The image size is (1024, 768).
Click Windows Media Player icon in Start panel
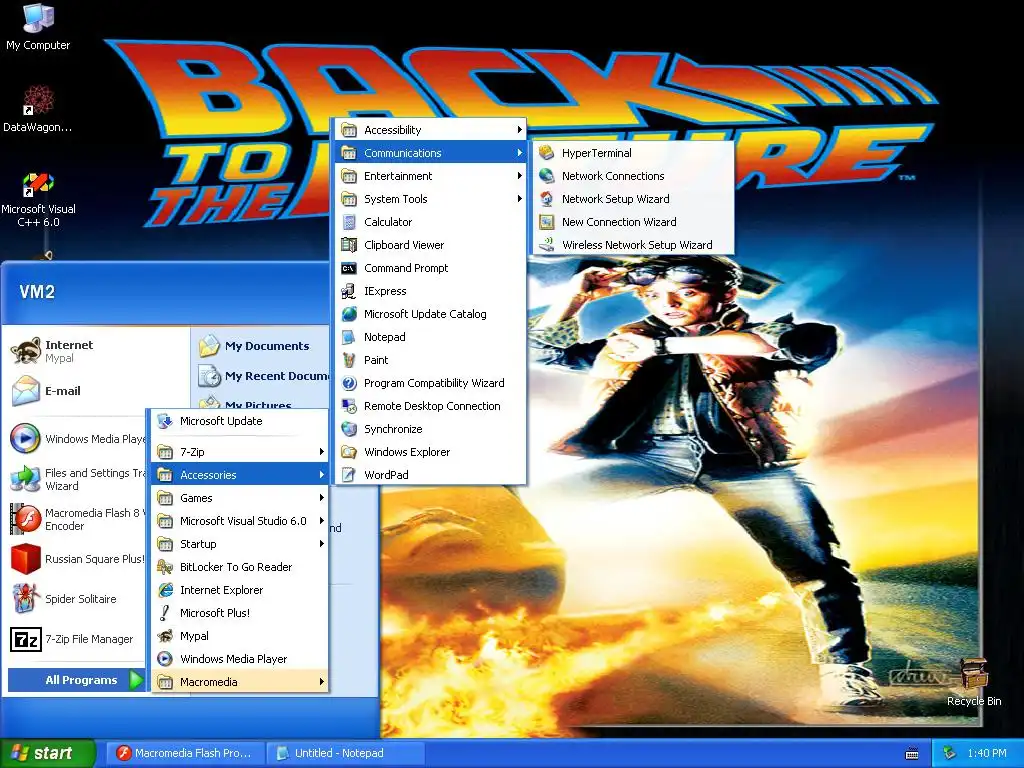pyautogui.click(x=25, y=439)
